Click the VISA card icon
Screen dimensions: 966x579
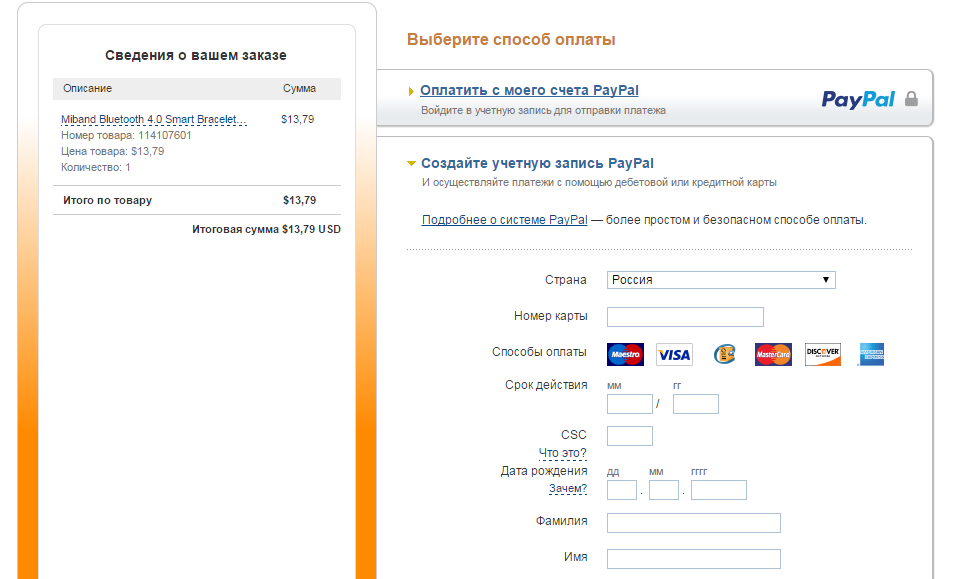point(674,354)
